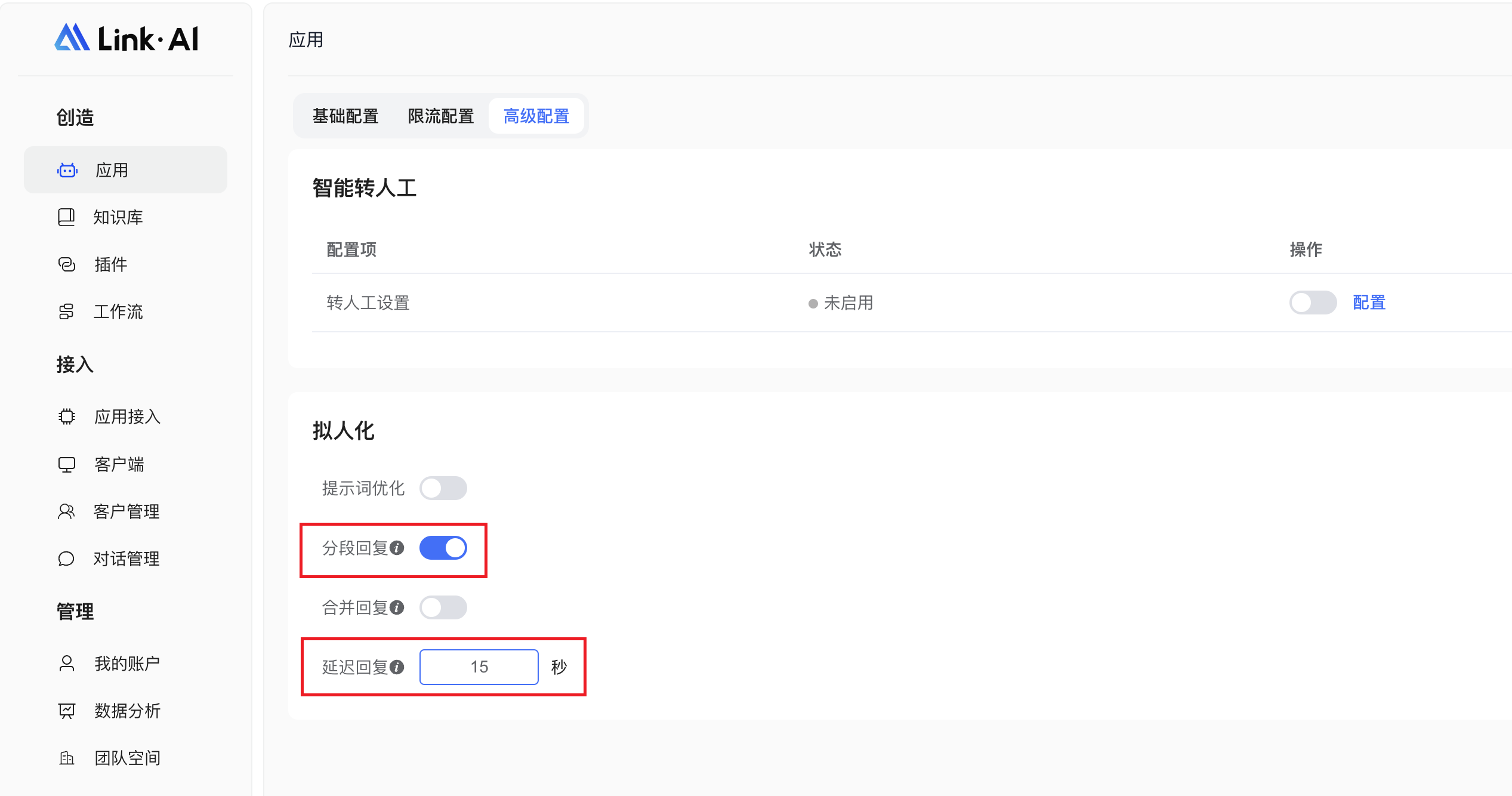Click the person icon for 我的账户
1512x796 pixels.
pos(67,664)
